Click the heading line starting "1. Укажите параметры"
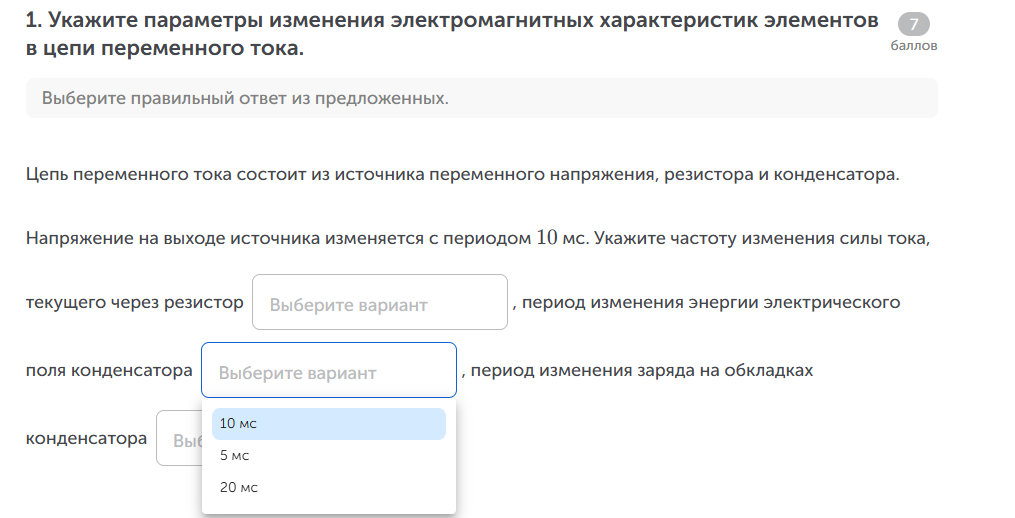 (x=452, y=20)
